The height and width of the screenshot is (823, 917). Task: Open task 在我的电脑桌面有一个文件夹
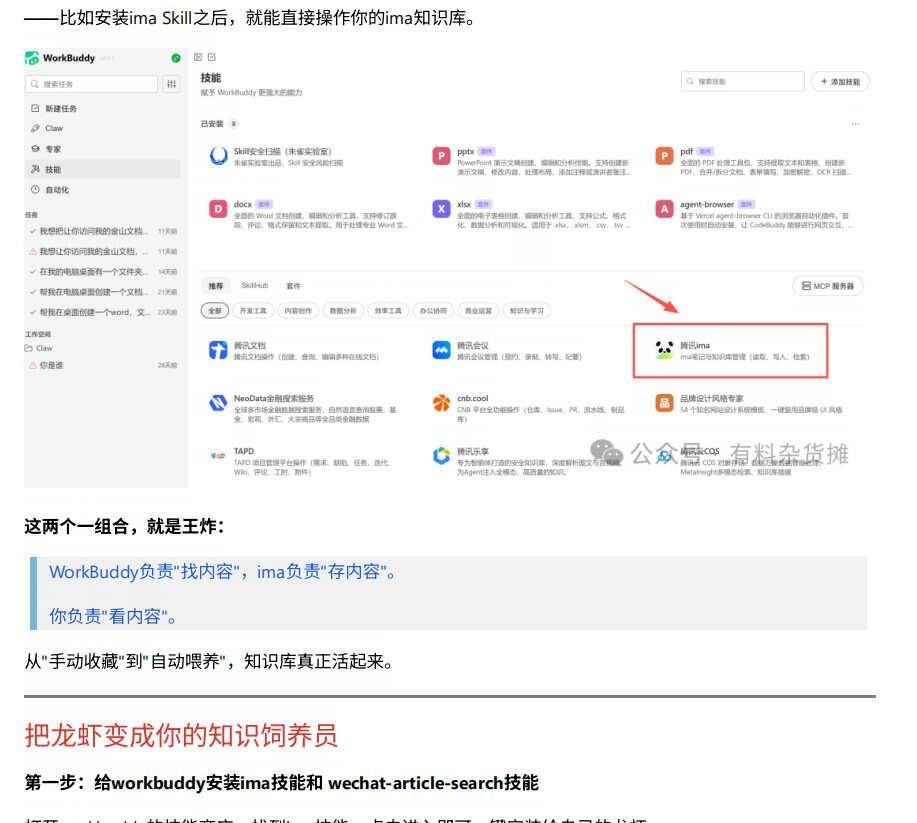click(x=103, y=271)
